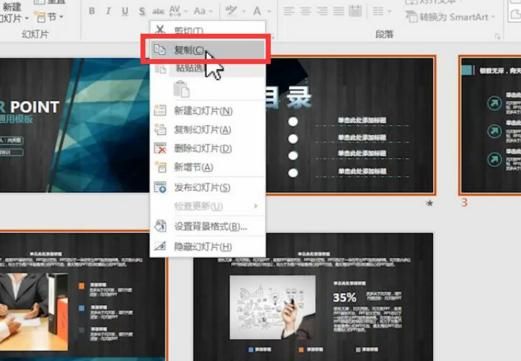521x361 pixels.
Task: Click the center align paragraph icon
Action: (305, 11)
